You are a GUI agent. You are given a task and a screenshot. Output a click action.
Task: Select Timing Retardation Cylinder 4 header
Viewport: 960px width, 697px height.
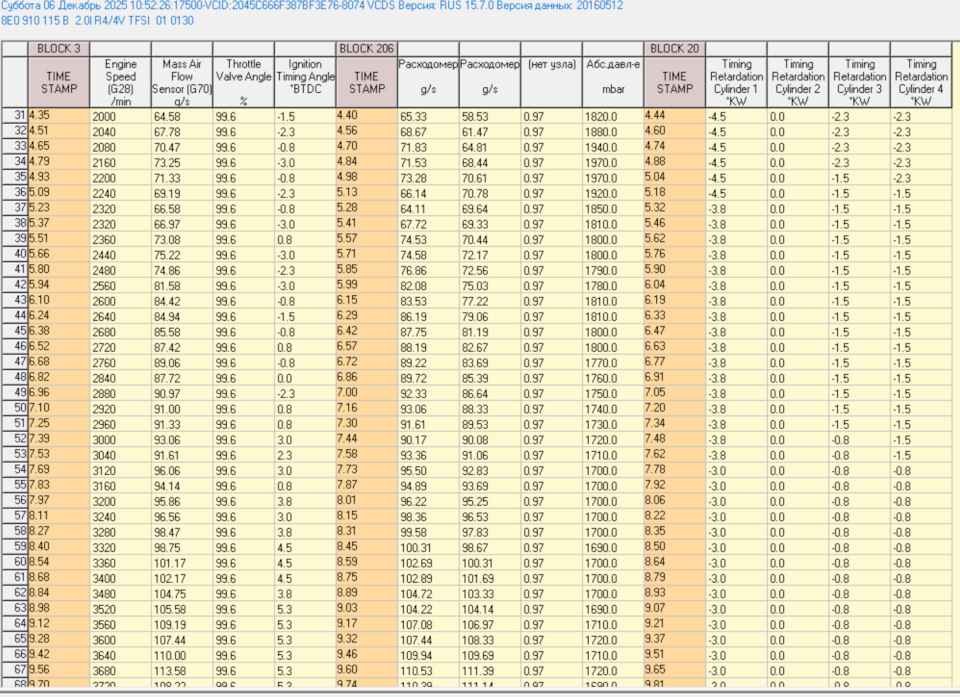[921, 82]
